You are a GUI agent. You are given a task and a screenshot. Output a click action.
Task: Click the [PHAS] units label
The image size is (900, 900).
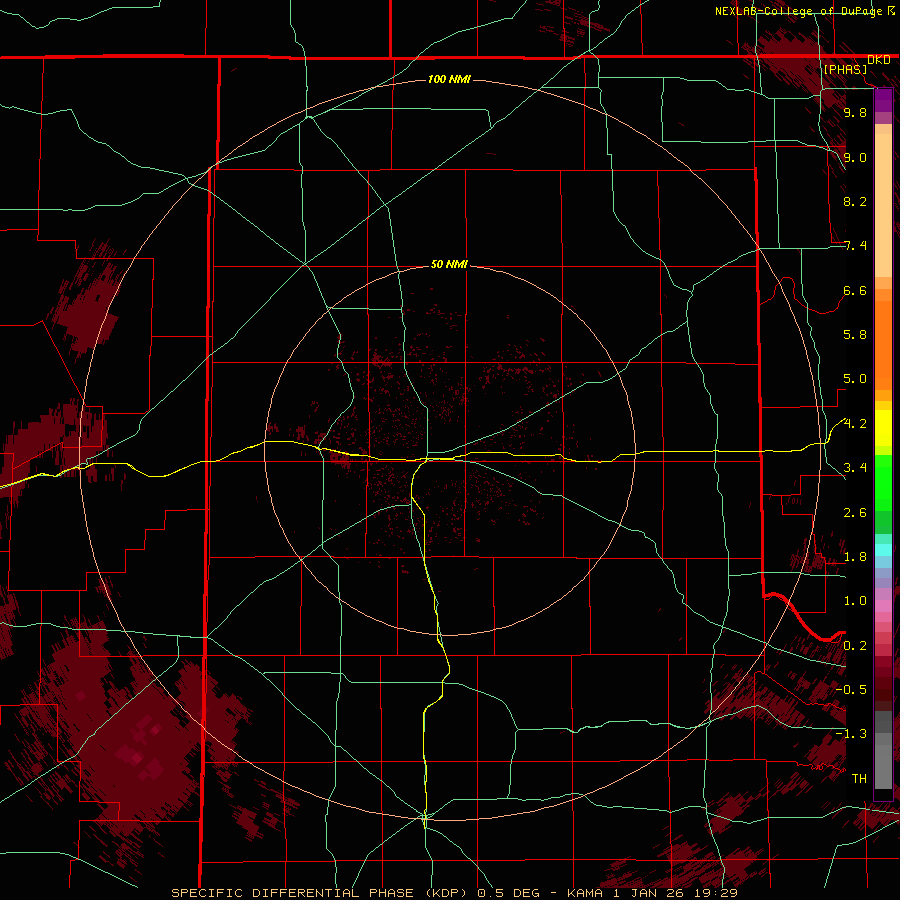tap(845, 70)
